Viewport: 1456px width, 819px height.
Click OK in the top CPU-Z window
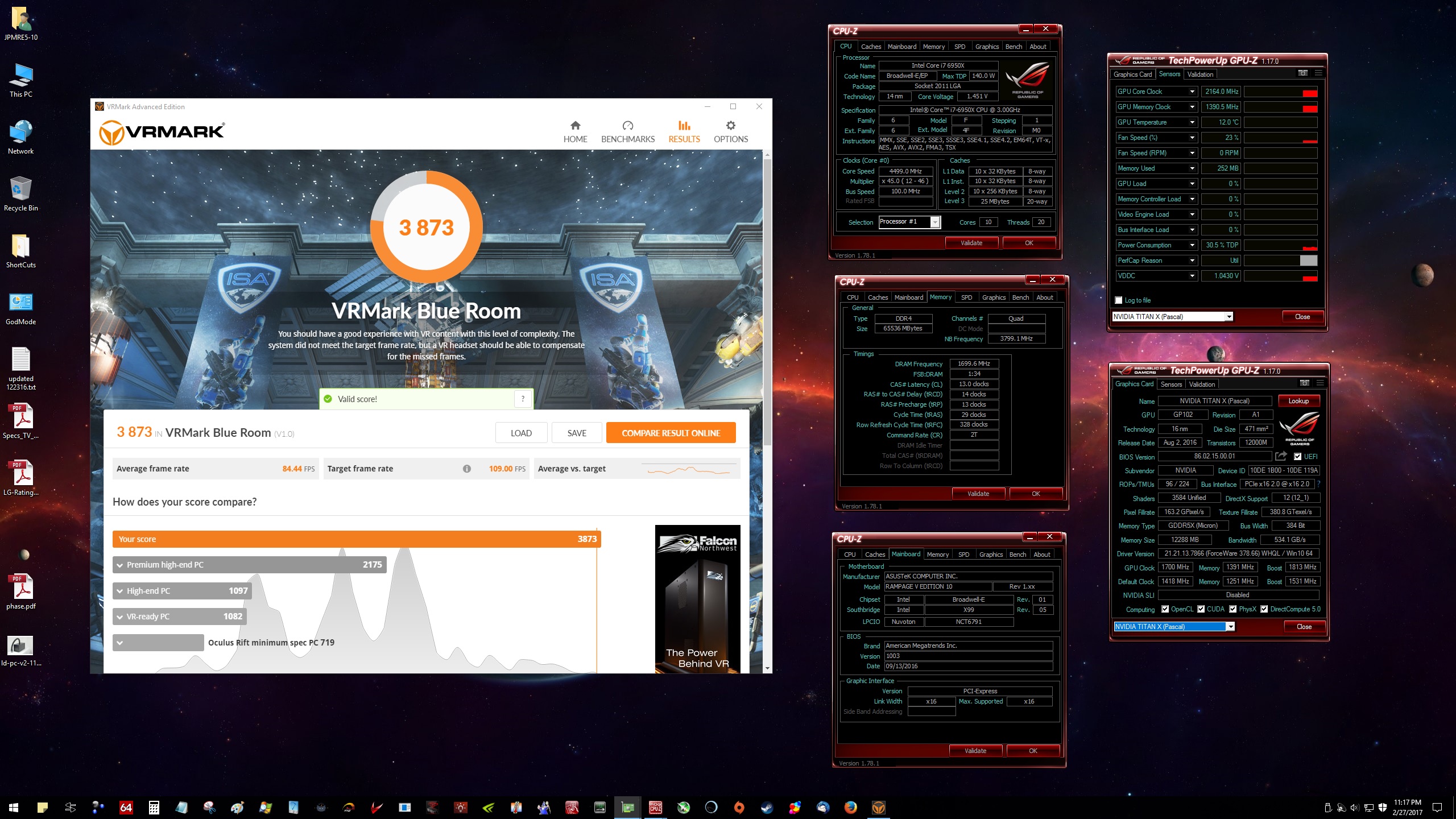pyautogui.click(x=1029, y=243)
